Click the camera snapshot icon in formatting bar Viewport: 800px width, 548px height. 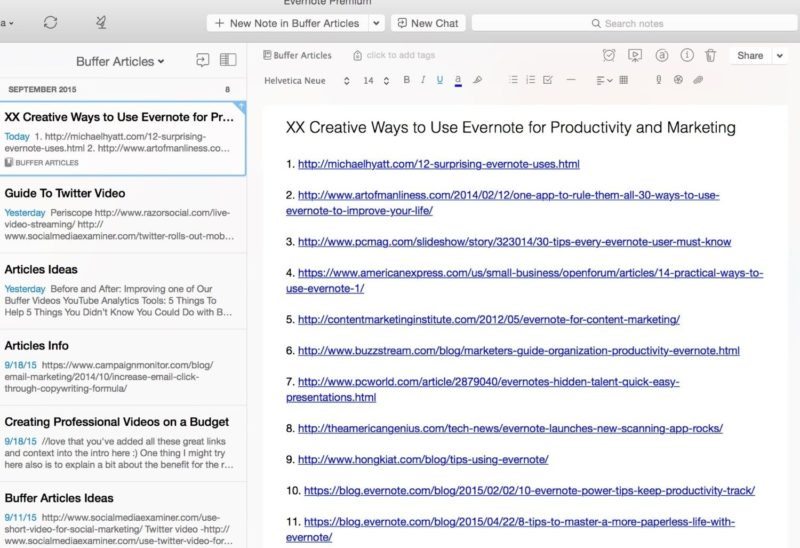click(x=678, y=80)
